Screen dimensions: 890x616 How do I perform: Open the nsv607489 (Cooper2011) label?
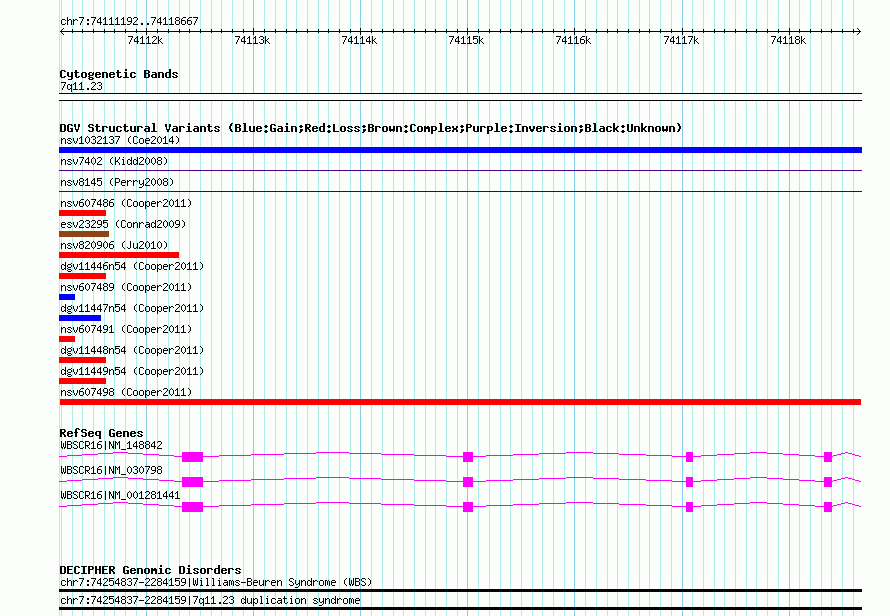tap(126, 287)
